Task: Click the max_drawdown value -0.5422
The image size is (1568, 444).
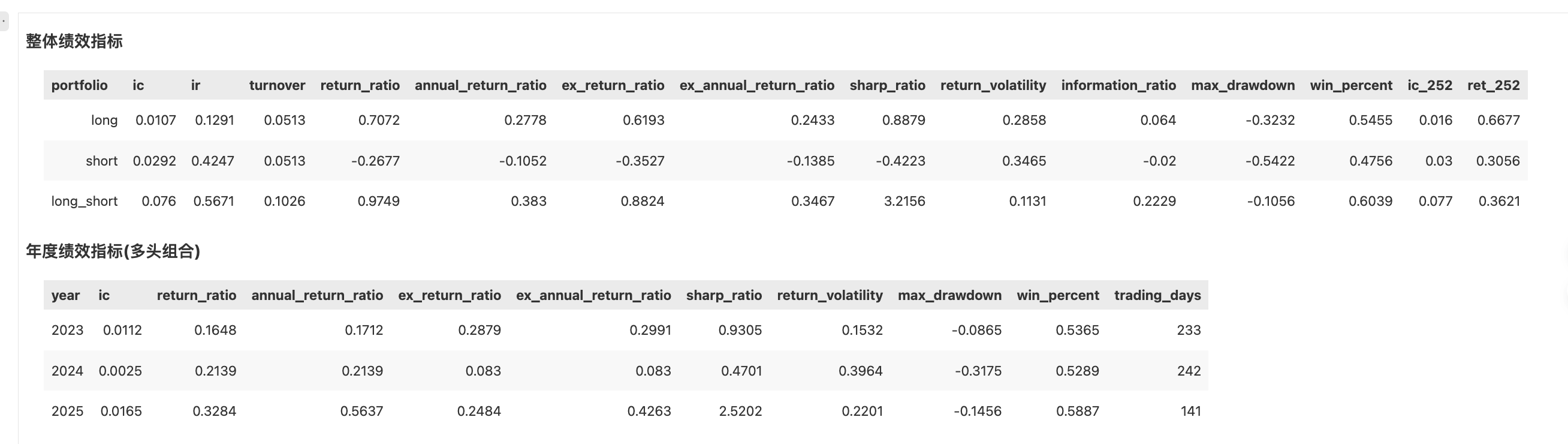Action: tap(1270, 161)
